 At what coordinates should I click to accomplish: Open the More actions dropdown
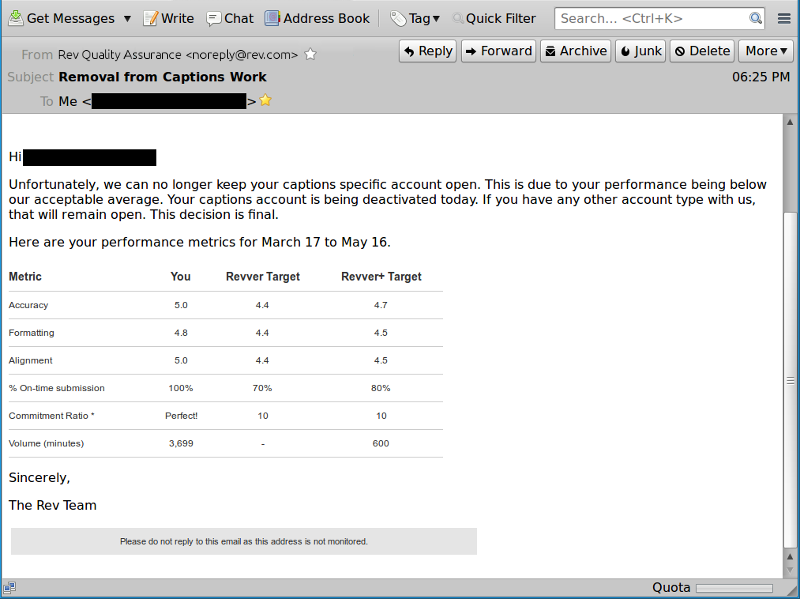(x=766, y=51)
